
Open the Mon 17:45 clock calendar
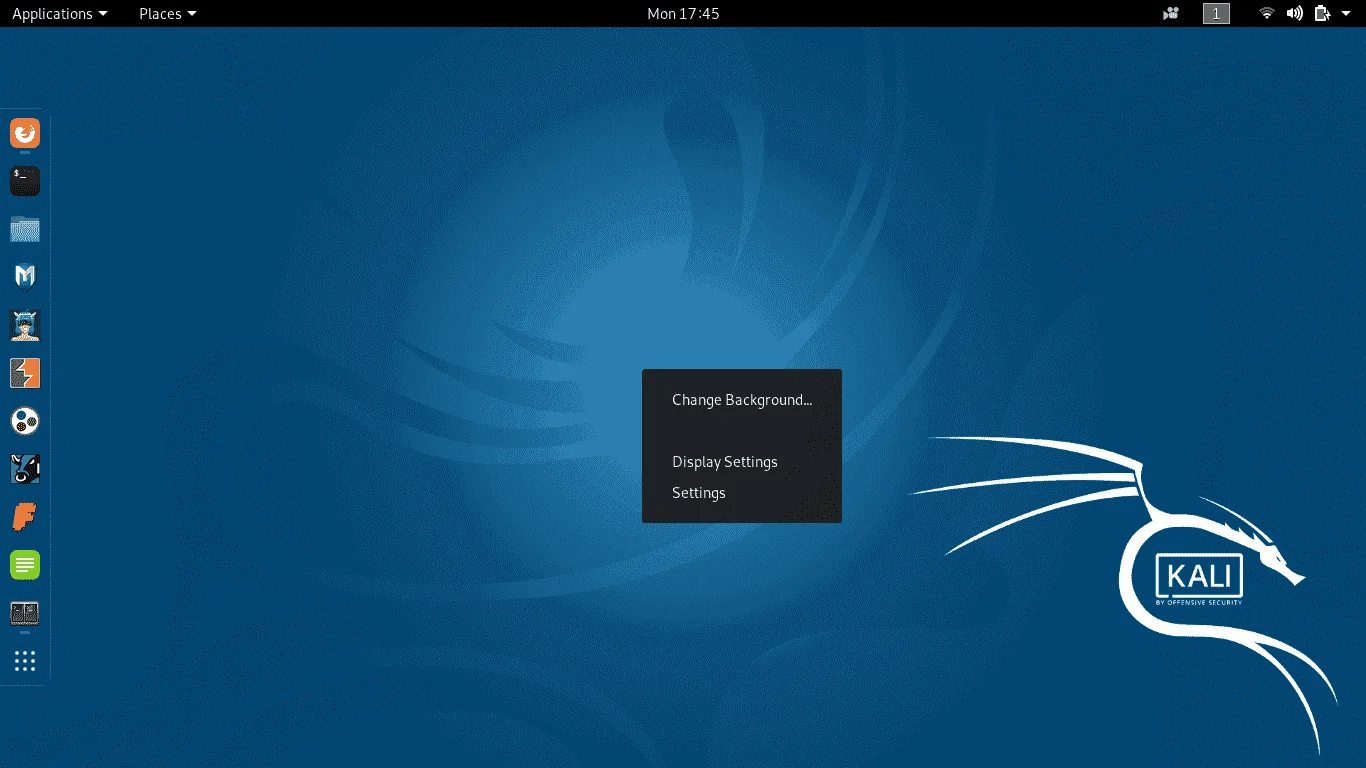coord(683,14)
